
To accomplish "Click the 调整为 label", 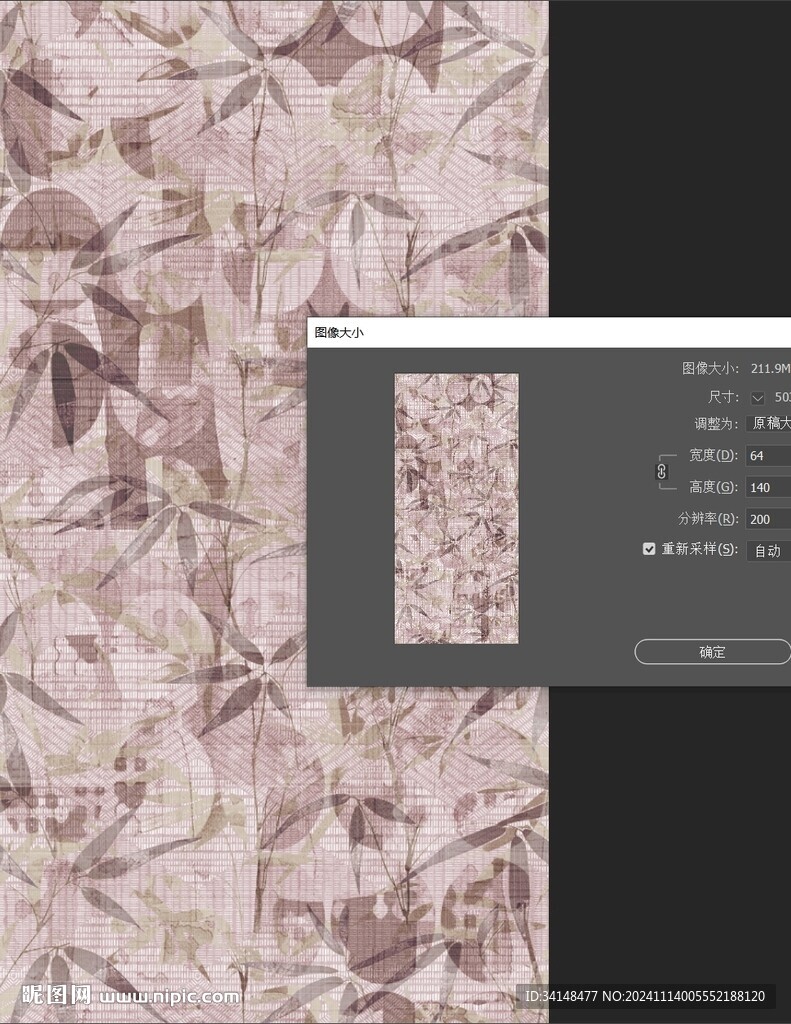I will 716,424.
